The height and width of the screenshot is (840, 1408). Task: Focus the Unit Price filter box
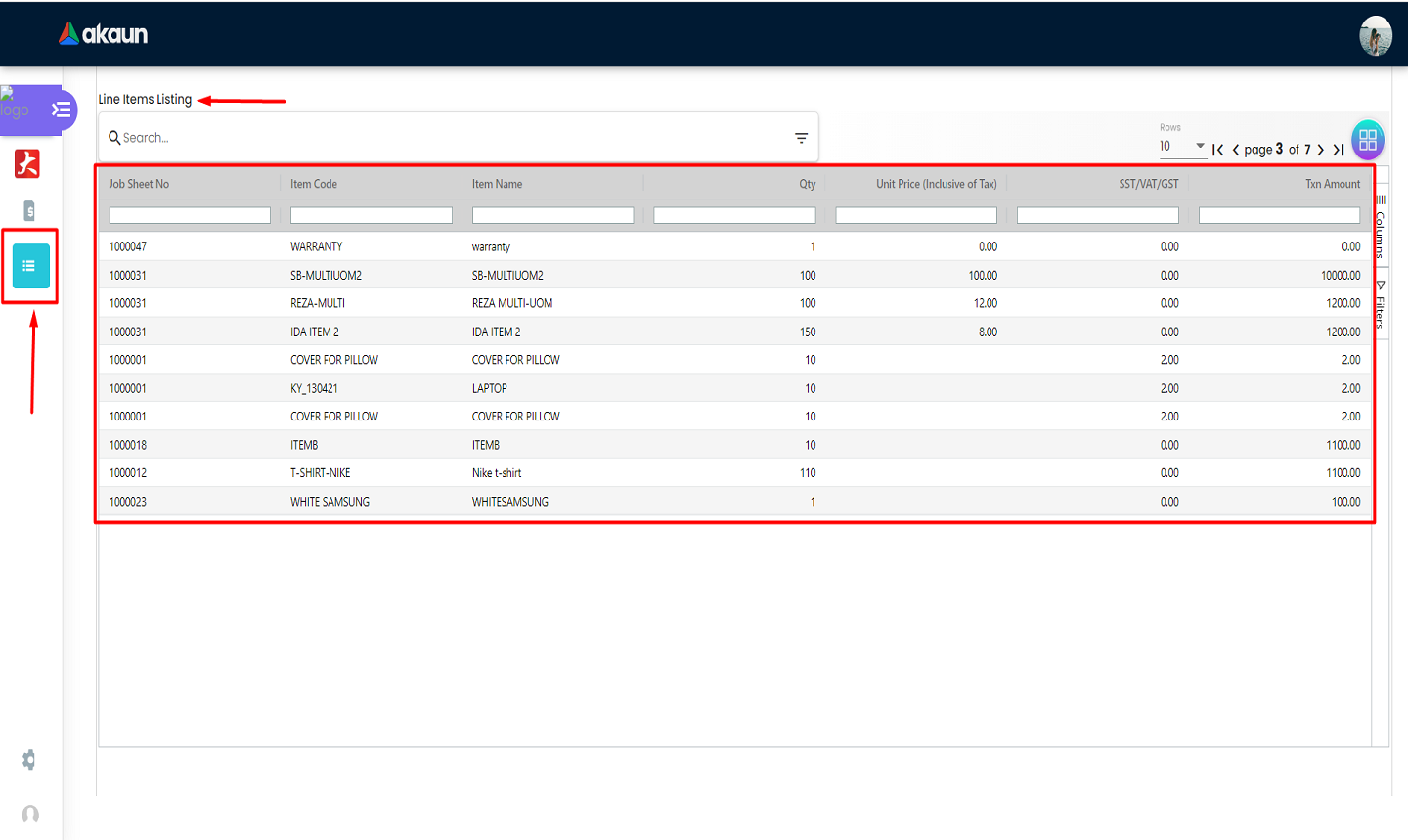(916, 215)
